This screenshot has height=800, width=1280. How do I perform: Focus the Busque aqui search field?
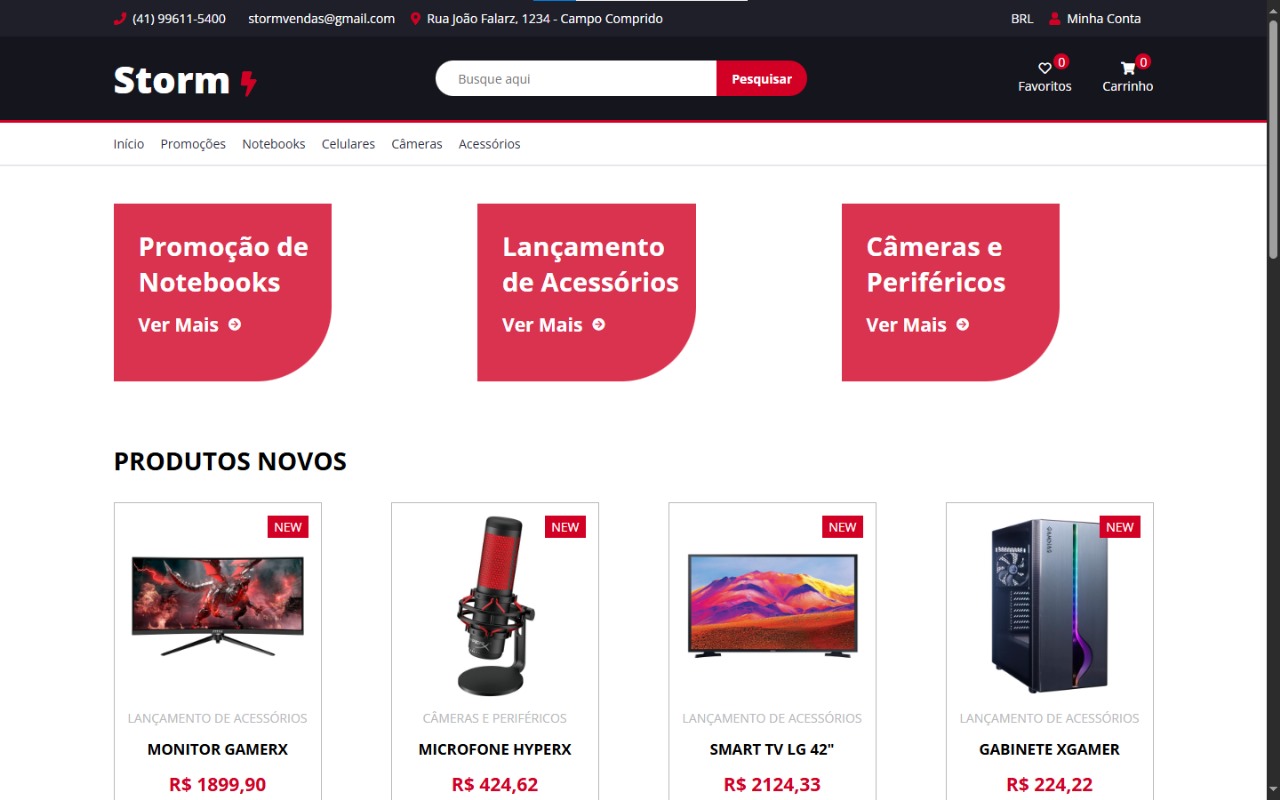[576, 78]
